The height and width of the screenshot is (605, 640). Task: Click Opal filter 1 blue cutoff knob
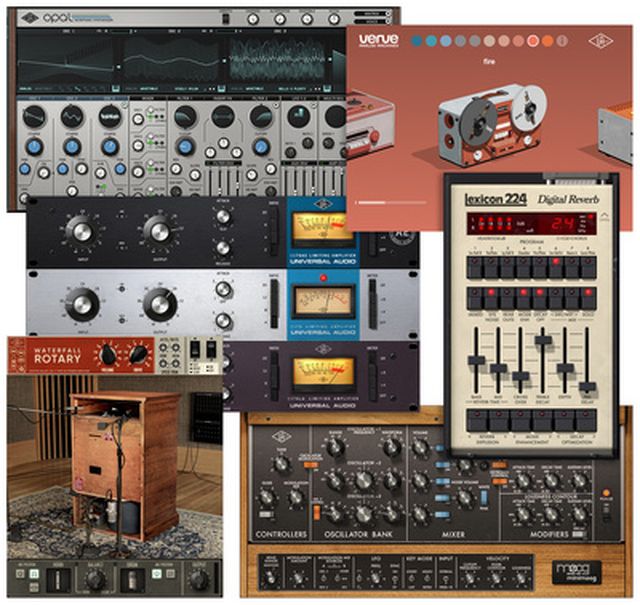click(185, 147)
